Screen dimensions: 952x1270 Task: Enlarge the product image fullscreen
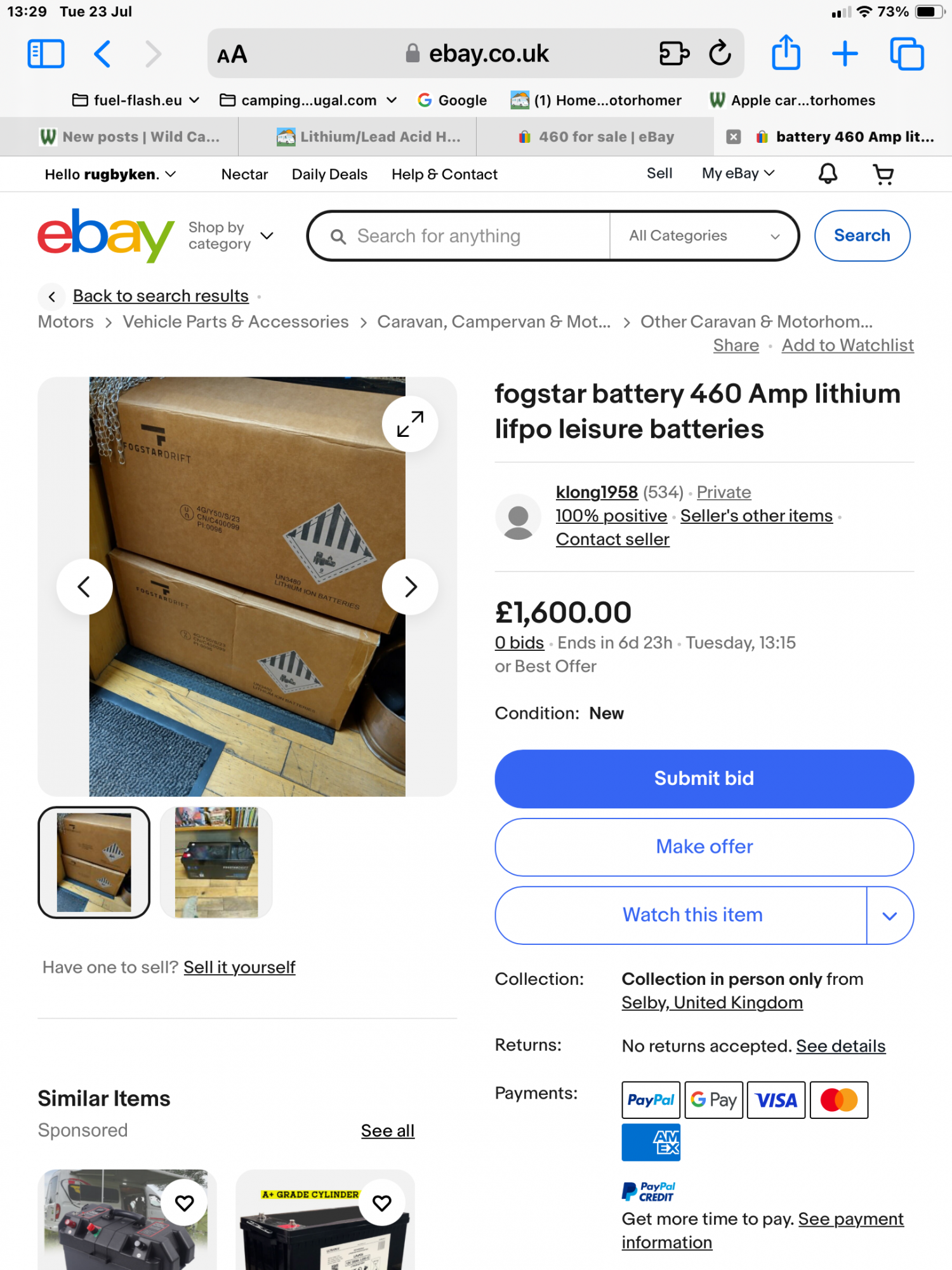point(410,424)
